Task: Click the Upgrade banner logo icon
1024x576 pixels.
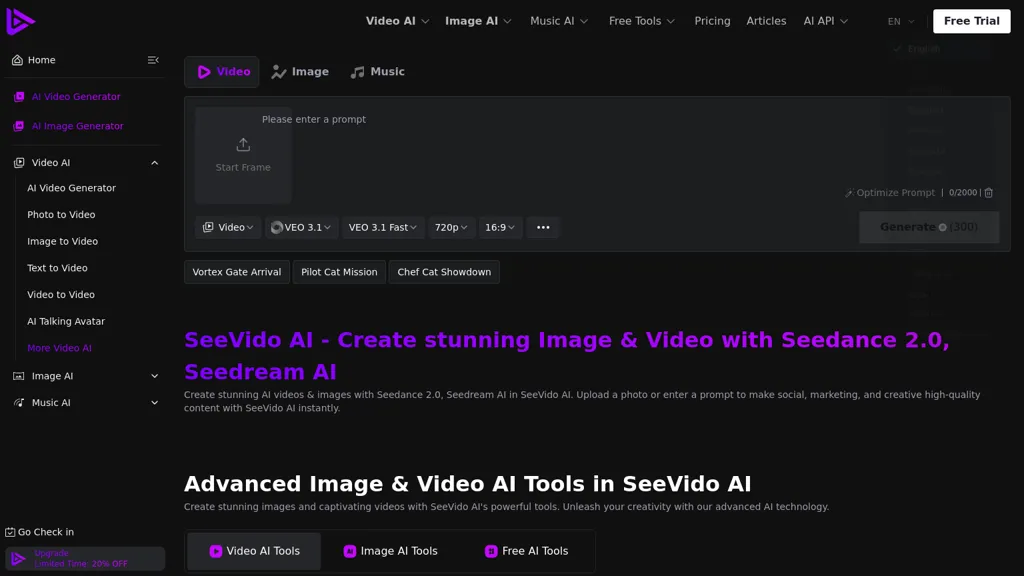Action: click(x=18, y=559)
